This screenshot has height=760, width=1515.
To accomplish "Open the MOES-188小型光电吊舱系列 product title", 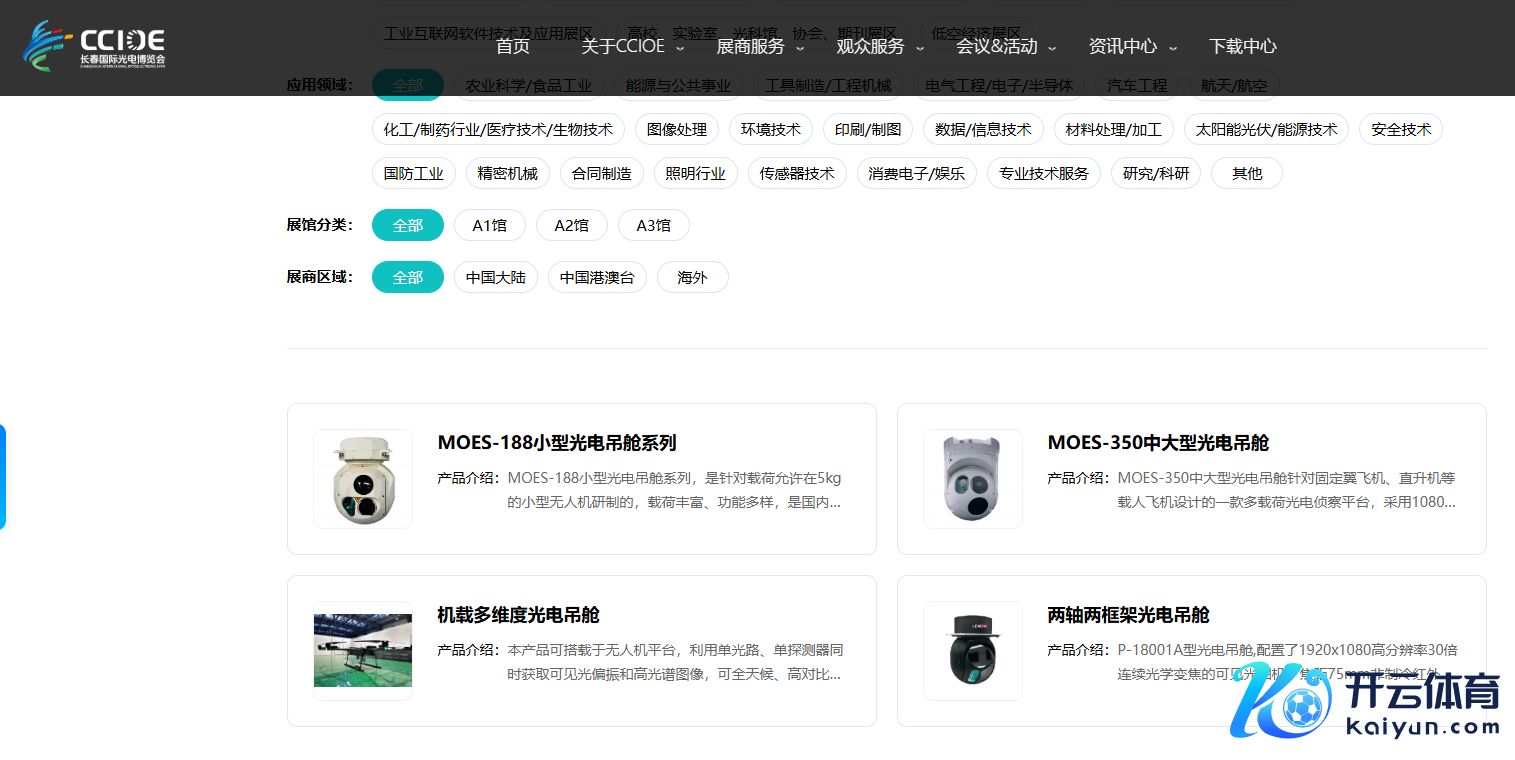I will 557,442.
